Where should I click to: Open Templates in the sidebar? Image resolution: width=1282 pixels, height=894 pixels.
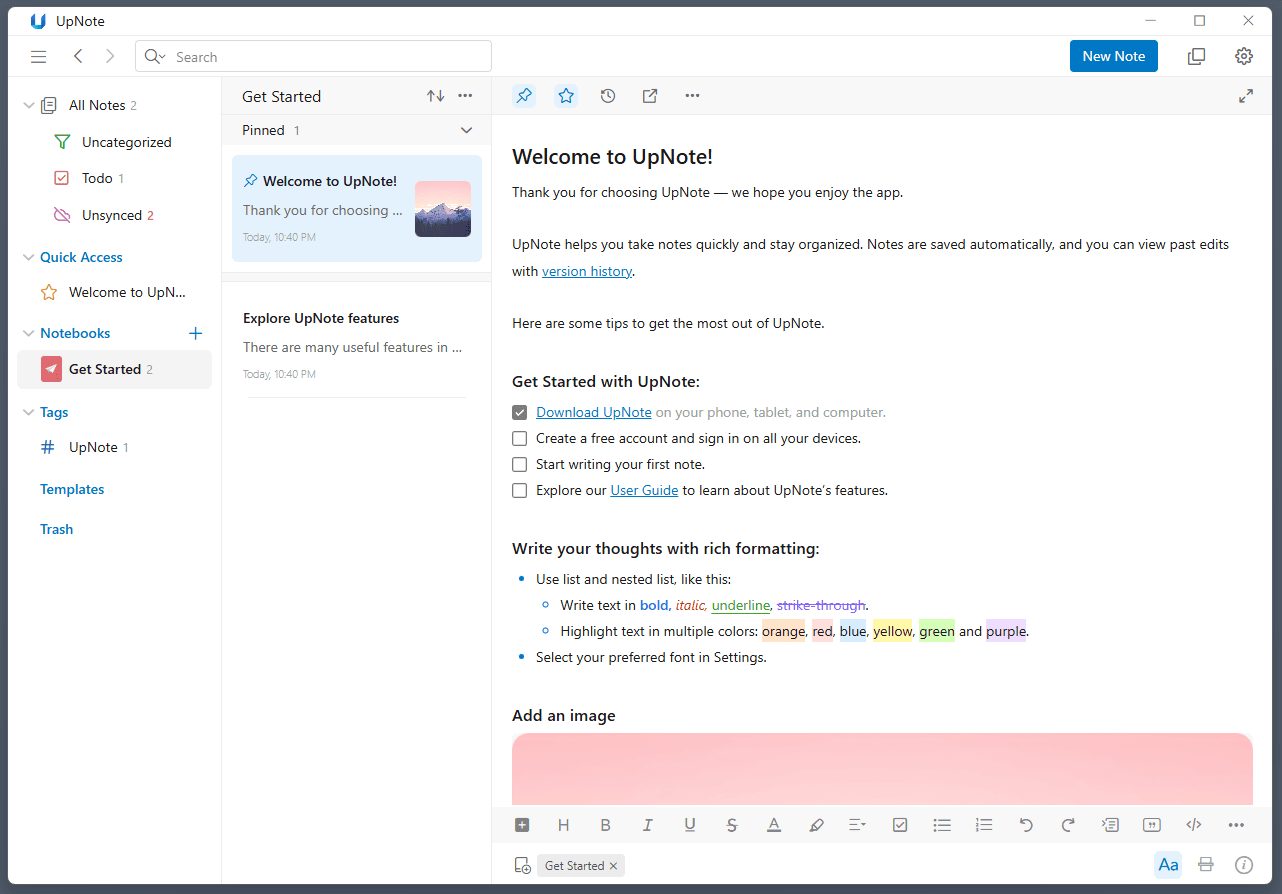coord(72,489)
